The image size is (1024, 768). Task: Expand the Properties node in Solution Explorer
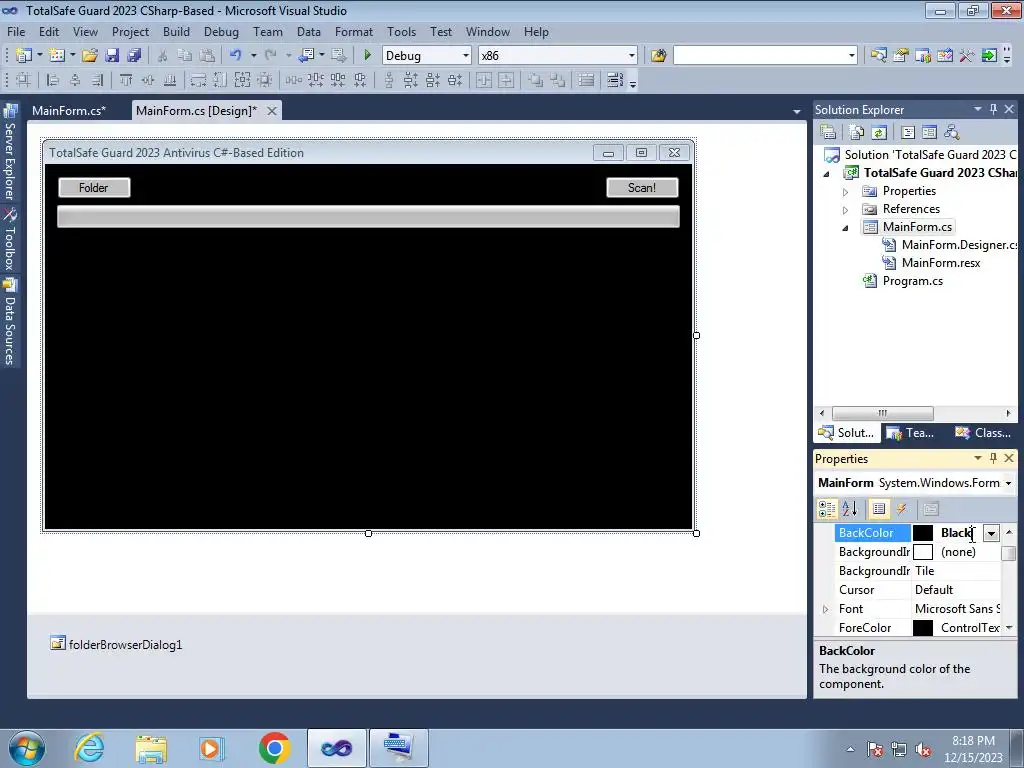tap(845, 192)
